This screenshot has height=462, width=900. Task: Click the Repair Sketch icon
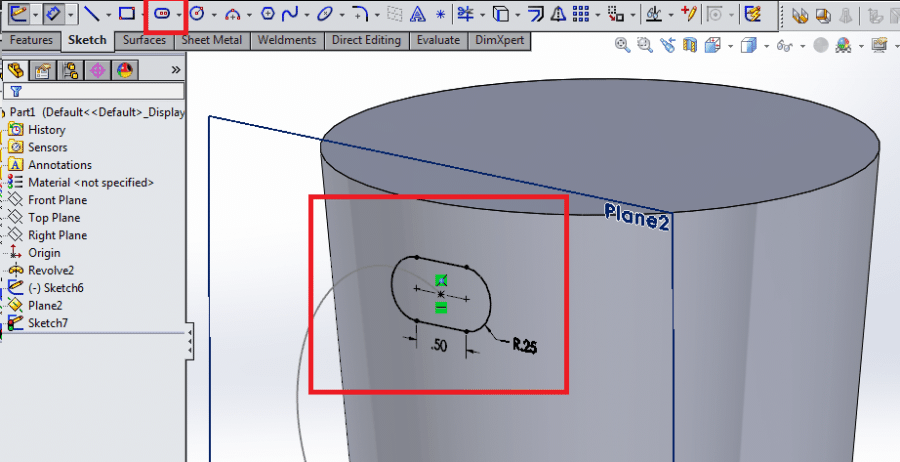tap(689, 13)
